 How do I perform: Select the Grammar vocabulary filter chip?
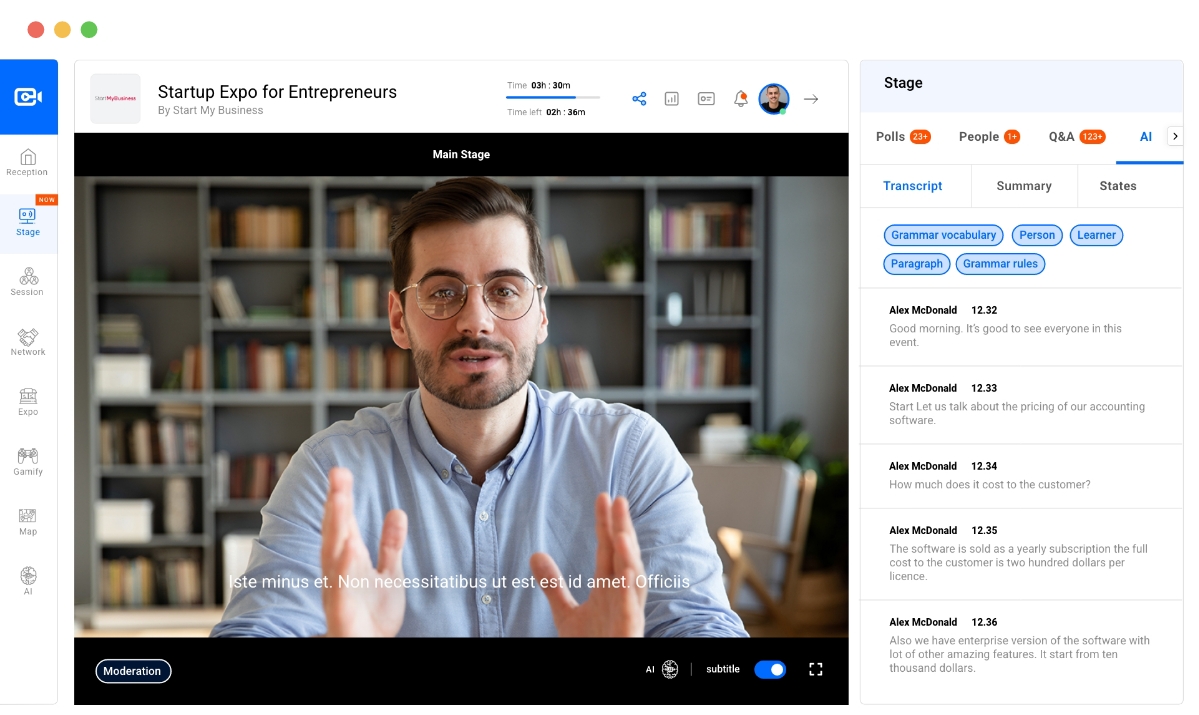click(943, 235)
